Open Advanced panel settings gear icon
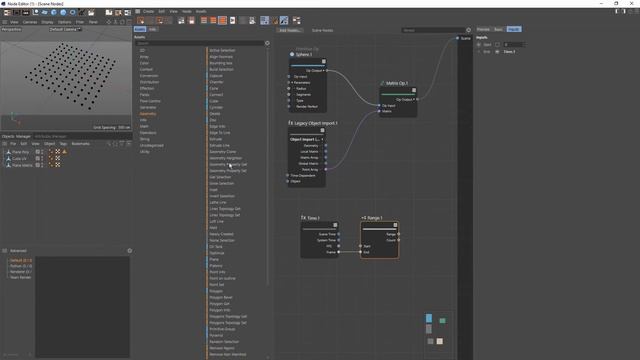Viewport: 640px width, 360px height. point(130,251)
